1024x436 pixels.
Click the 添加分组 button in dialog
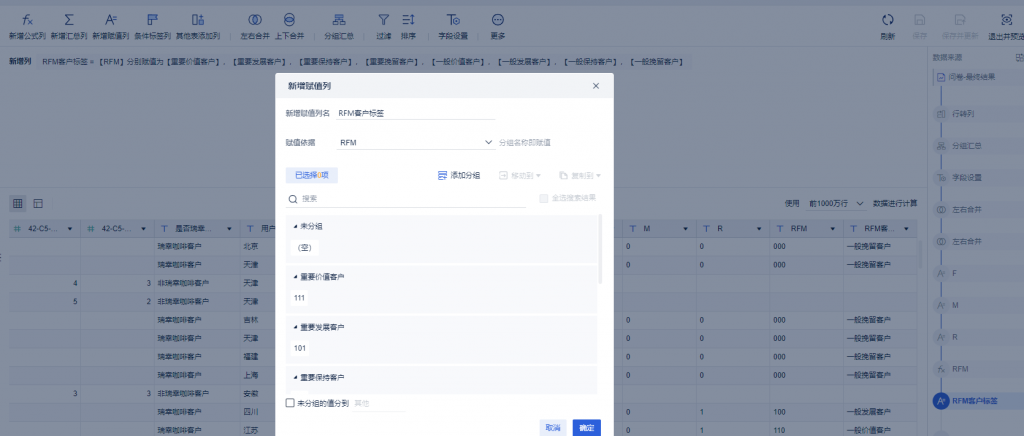[458, 176]
